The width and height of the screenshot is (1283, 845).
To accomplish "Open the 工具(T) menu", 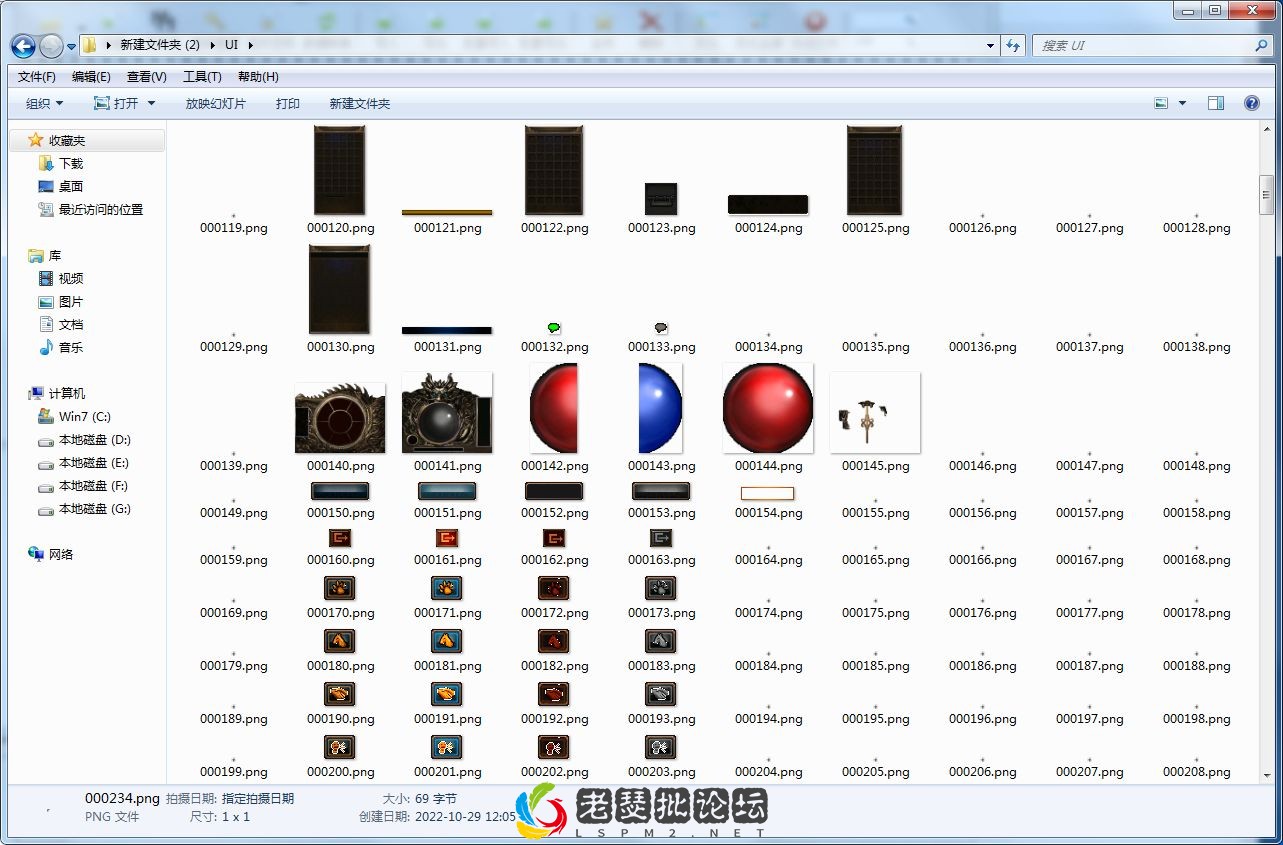I will pyautogui.click(x=202, y=77).
